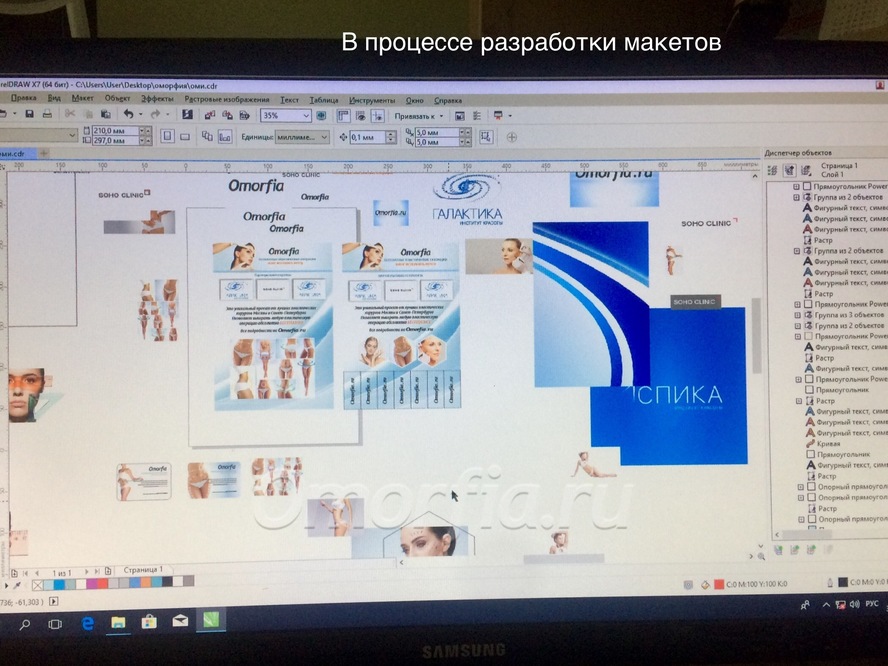
Task: Open the Эффекты menu
Action: 157,98
